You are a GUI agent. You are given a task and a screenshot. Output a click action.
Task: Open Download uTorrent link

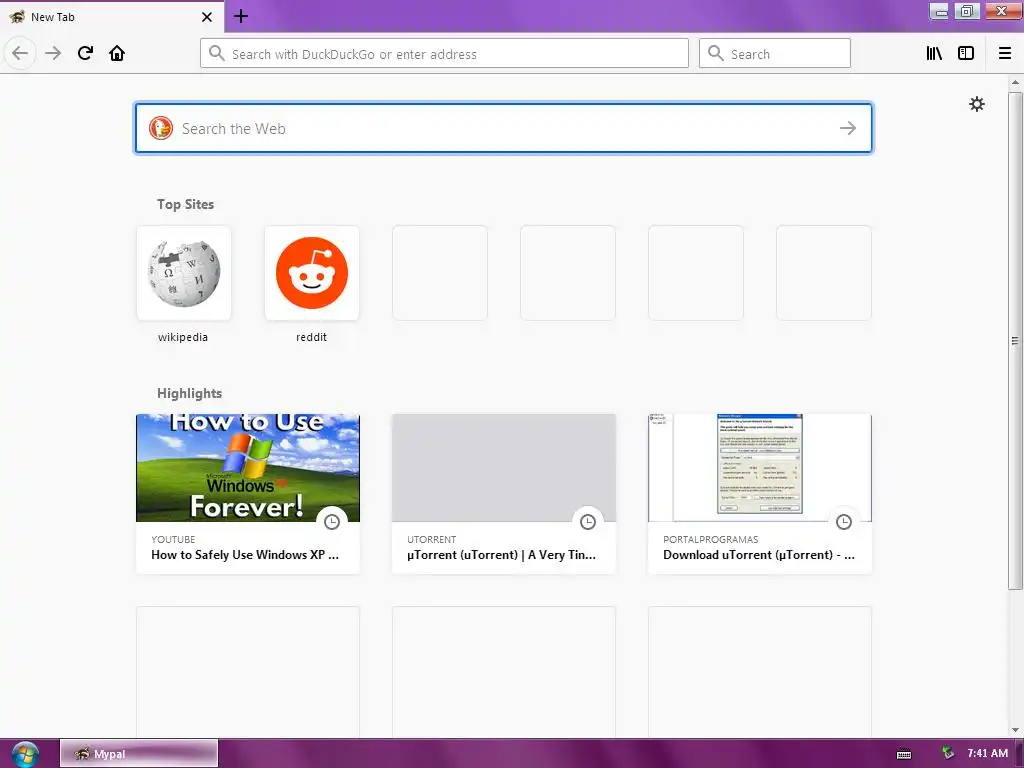(759, 555)
